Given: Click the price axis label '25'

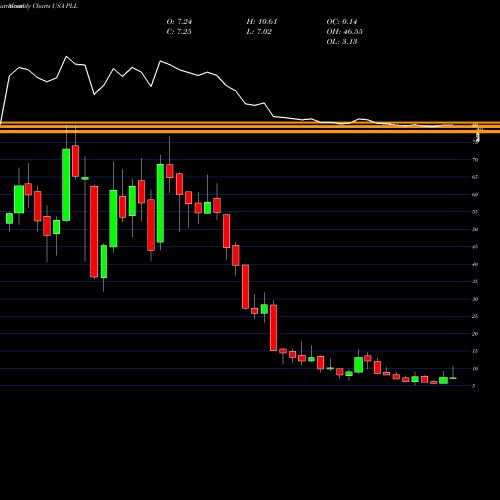Looking at the screenshot, I should coord(475,316).
